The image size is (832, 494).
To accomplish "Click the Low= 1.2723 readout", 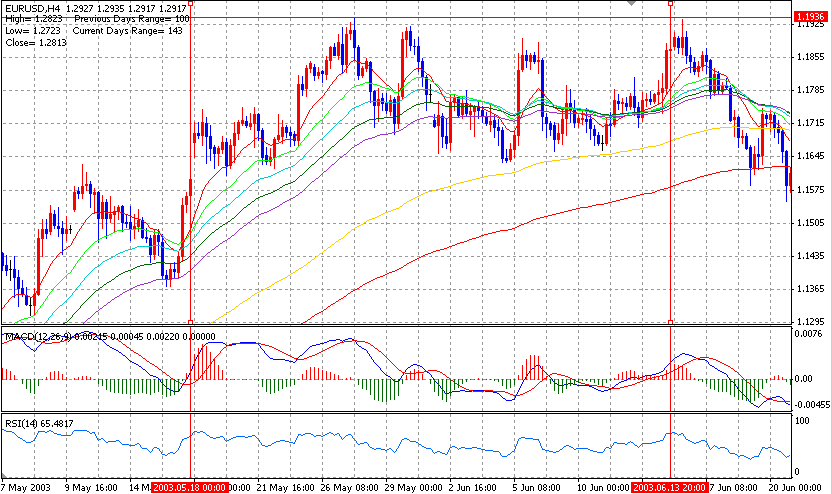I will [32, 31].
